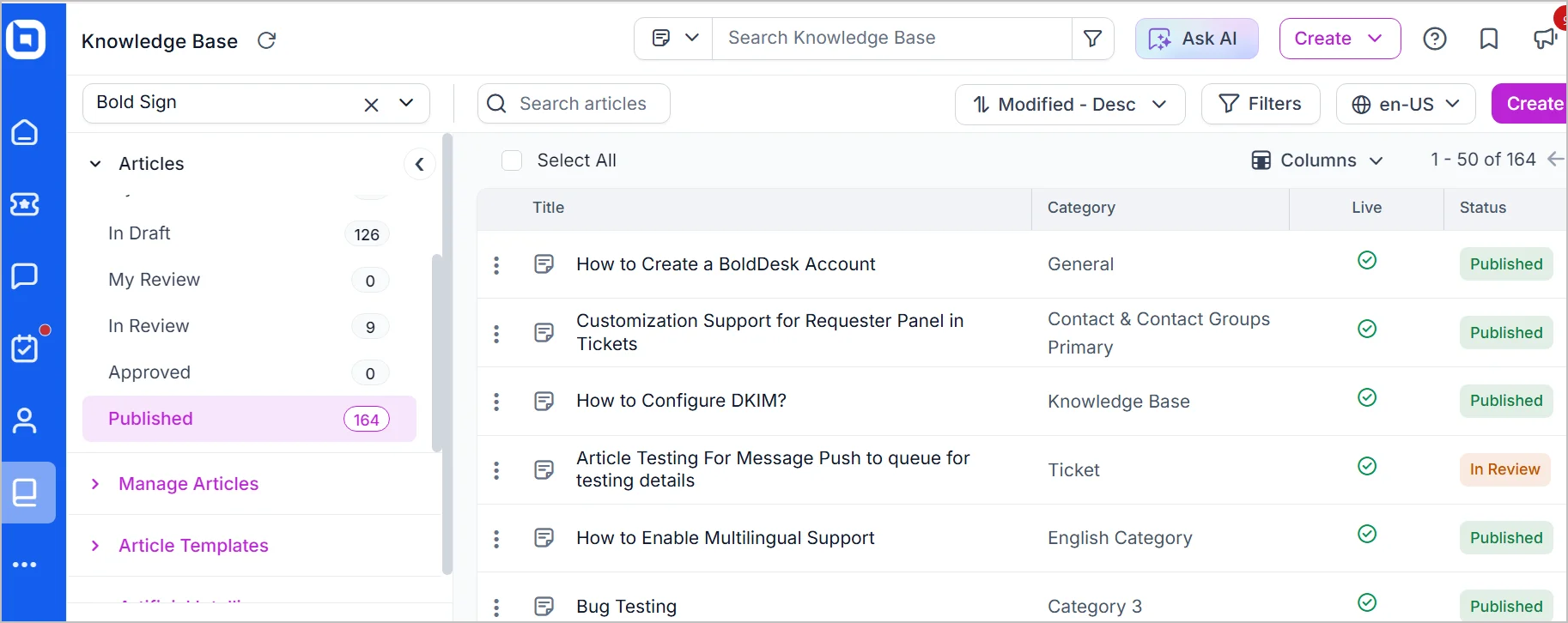Open the Contacts icon in sidebar
The width and height of the screenshot is (1568, 623).
point(25,420)
